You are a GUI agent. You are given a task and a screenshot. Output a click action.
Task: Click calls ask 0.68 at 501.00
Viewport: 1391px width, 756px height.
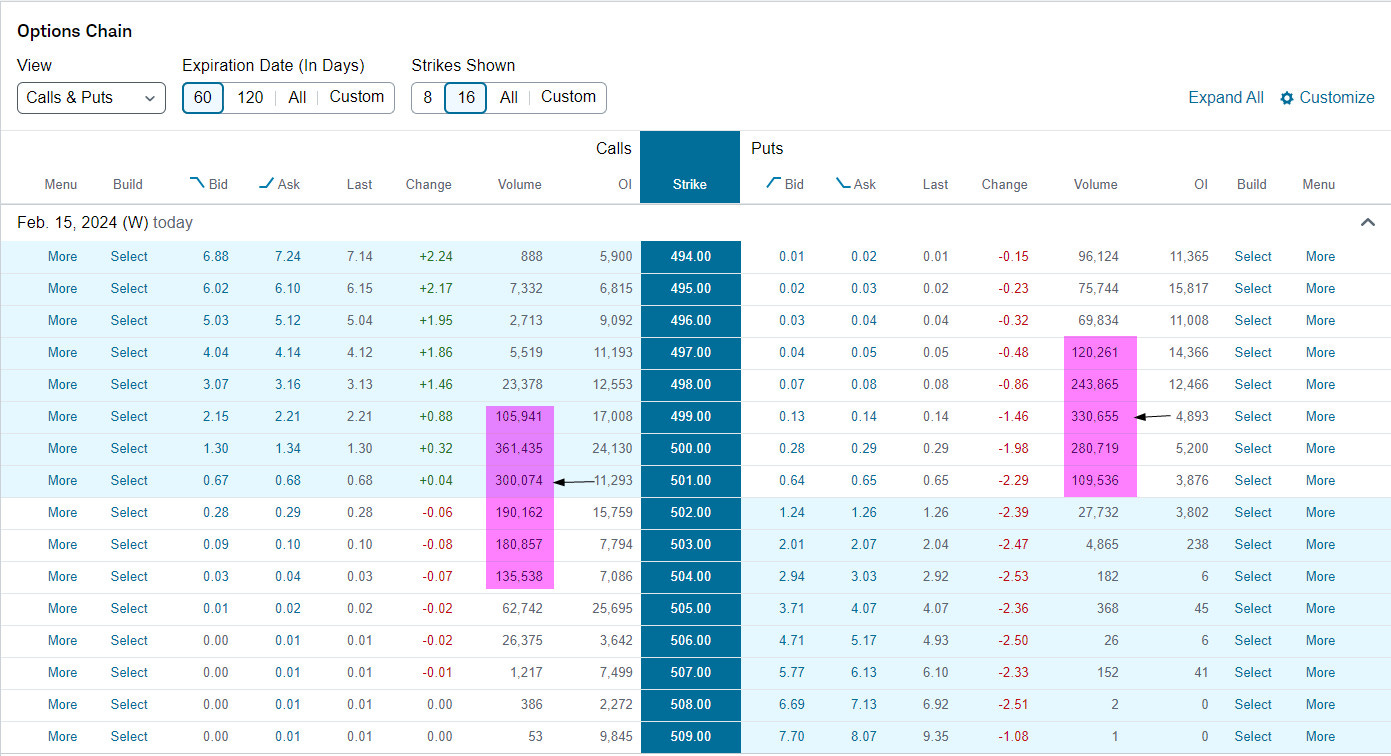click(288, 481)
